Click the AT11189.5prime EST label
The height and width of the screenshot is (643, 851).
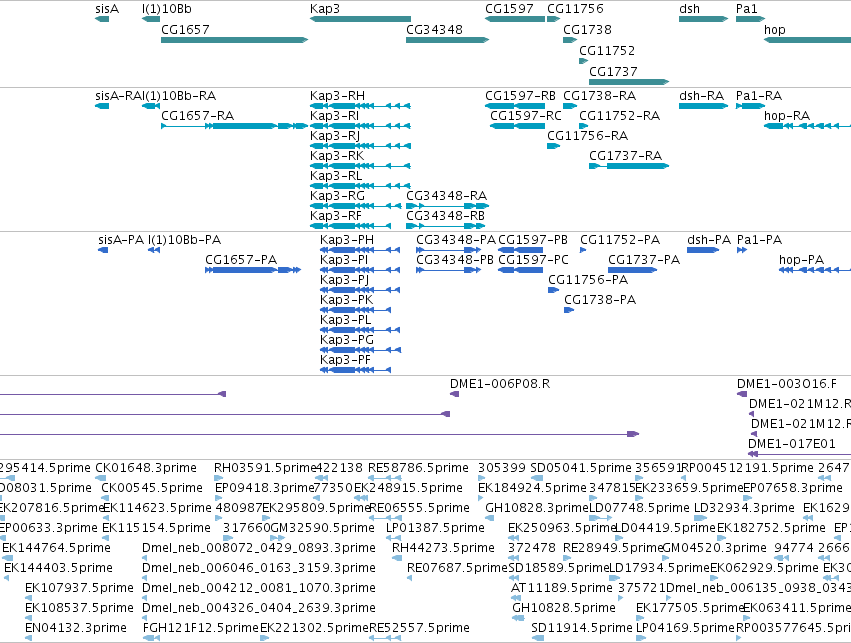tap(562, 588)
